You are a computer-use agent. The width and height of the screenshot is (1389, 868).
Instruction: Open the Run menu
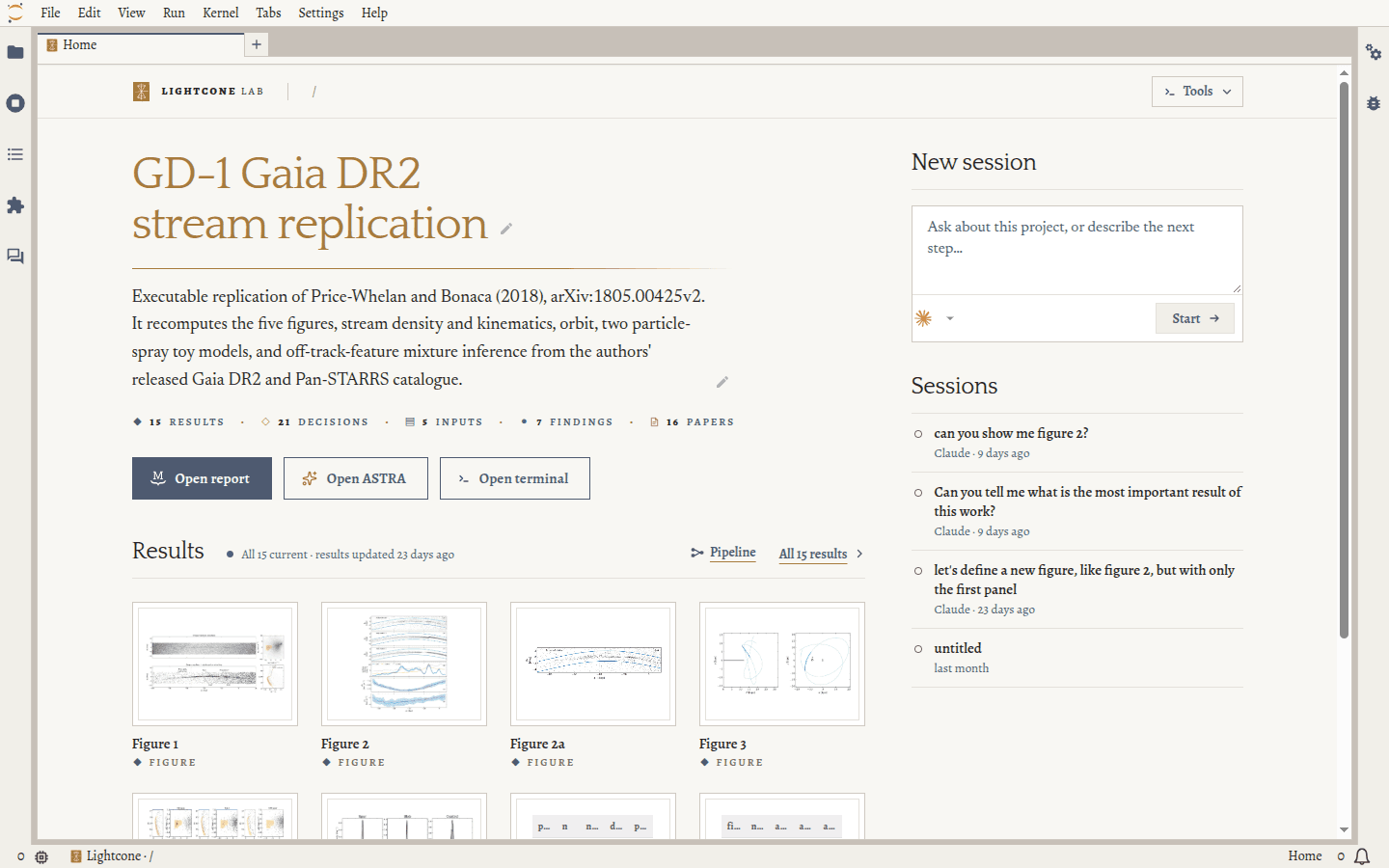174,13
